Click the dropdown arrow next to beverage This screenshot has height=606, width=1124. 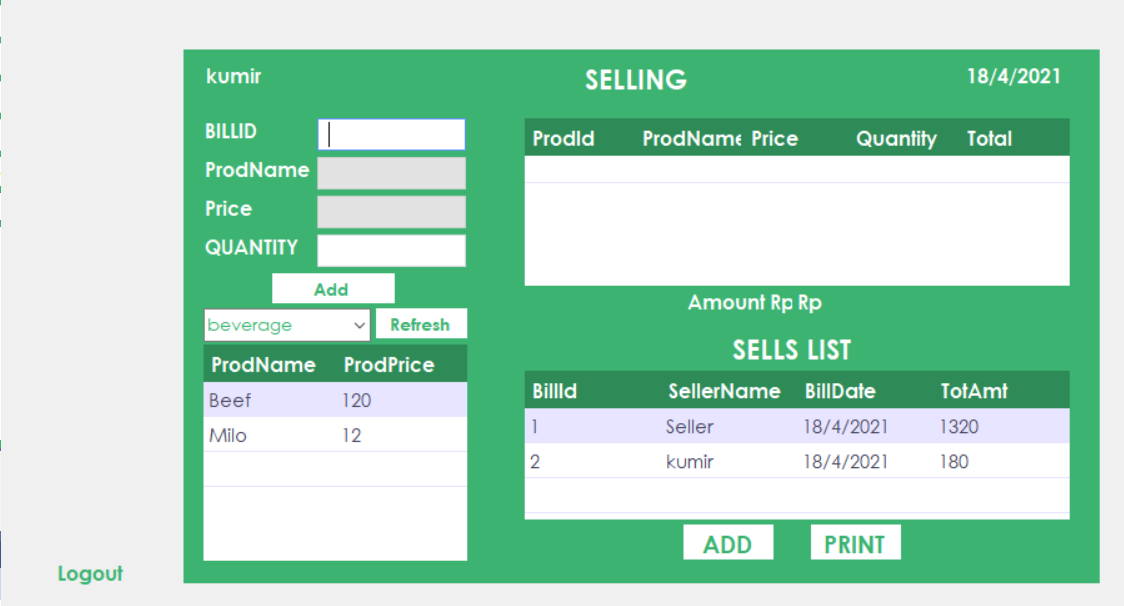(360, 325)
